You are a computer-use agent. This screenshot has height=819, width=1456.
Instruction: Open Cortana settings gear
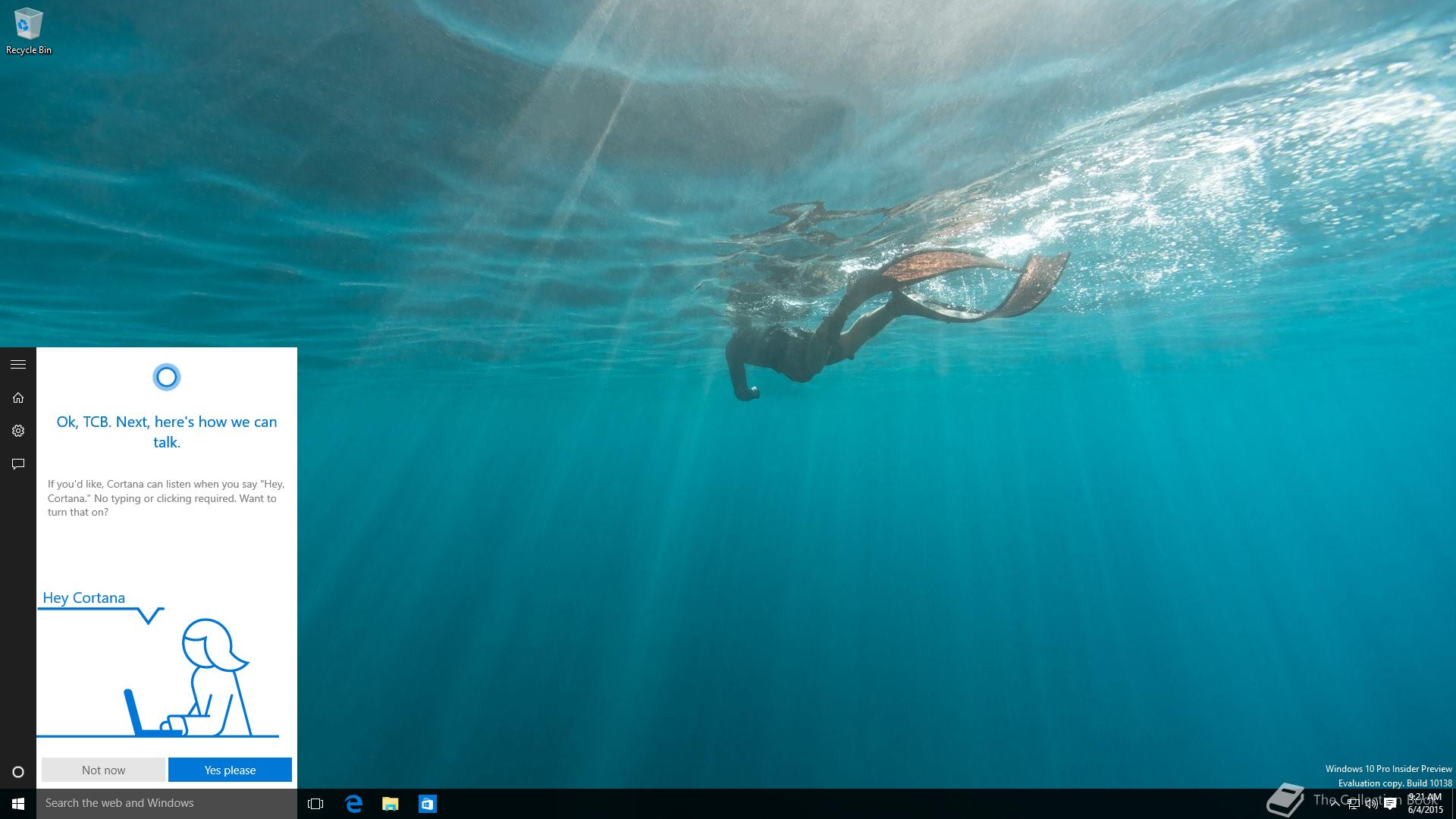pyautogui.click(x=18, y=431)
